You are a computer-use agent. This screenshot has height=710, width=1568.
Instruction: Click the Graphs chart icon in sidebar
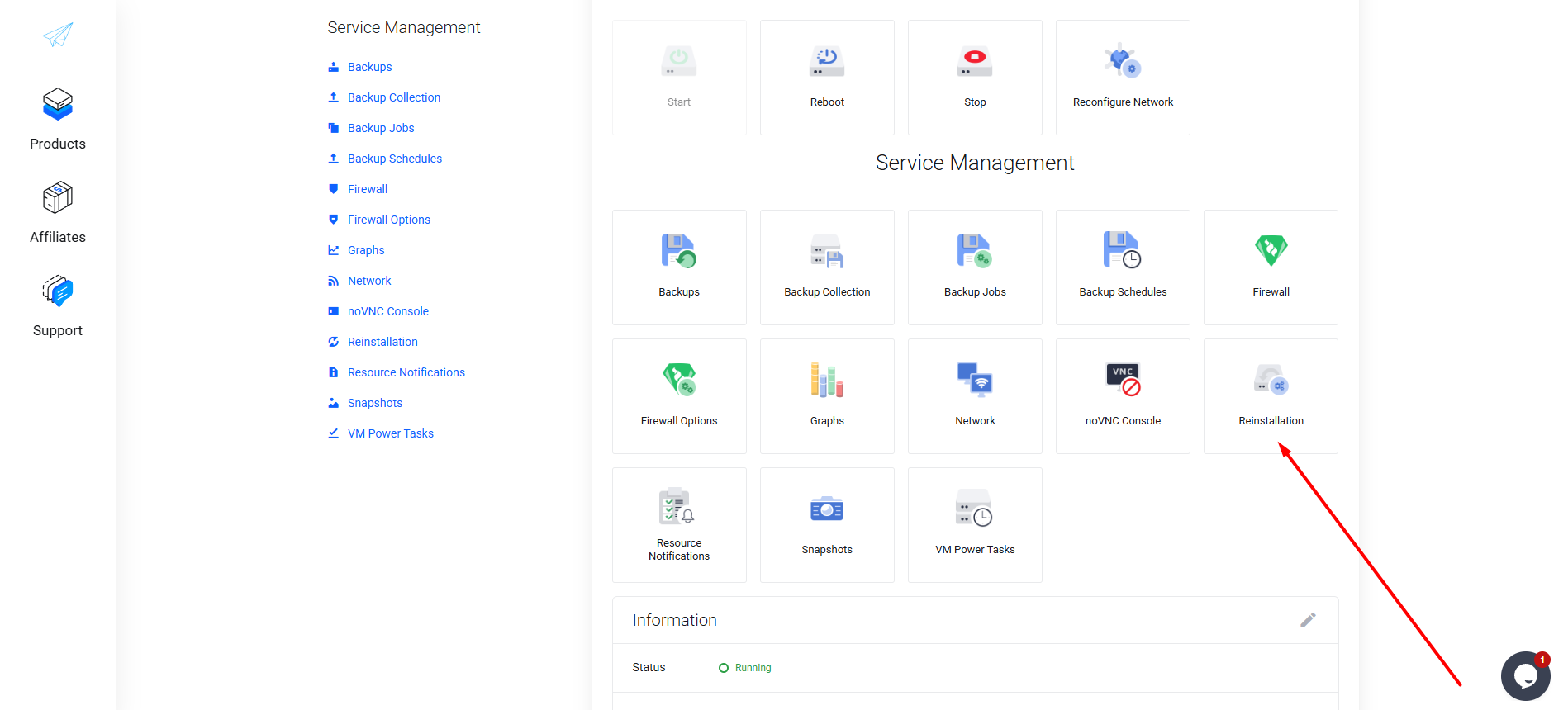pos(334,250)
